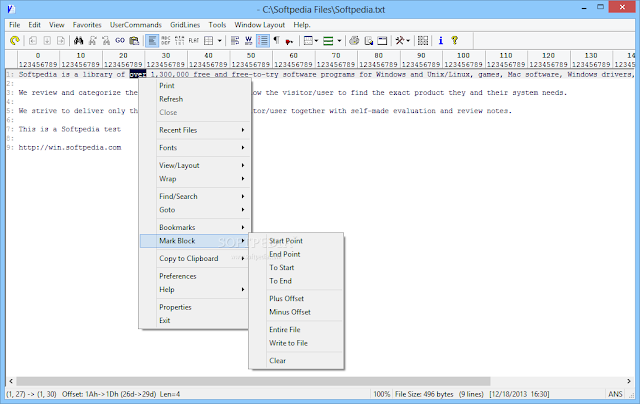Click the red flag bookmark icon
The height and width of the screenshot is (404, 640).
289,41
